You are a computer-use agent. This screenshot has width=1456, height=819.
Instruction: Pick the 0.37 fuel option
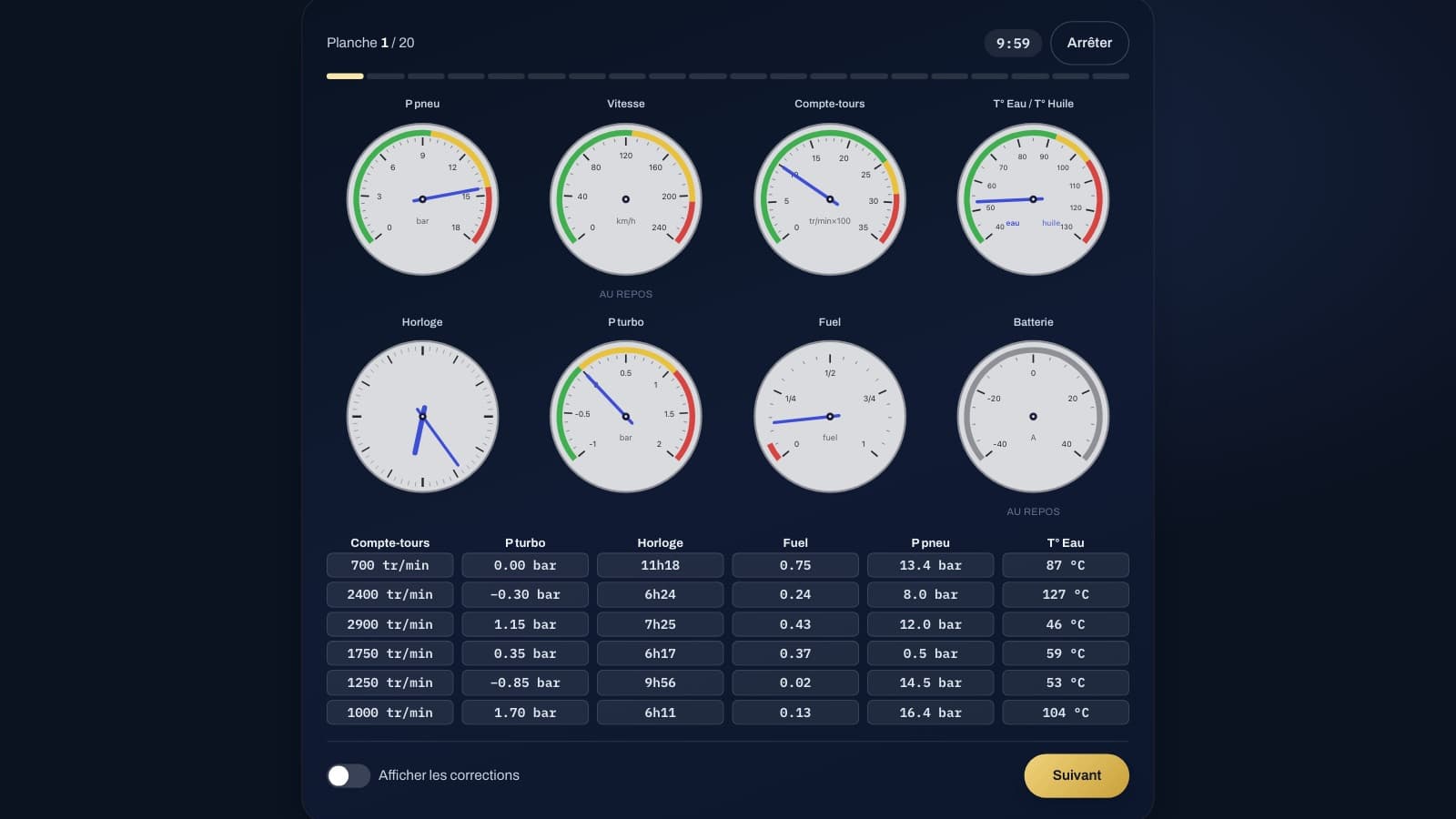[x=795, y=653]
